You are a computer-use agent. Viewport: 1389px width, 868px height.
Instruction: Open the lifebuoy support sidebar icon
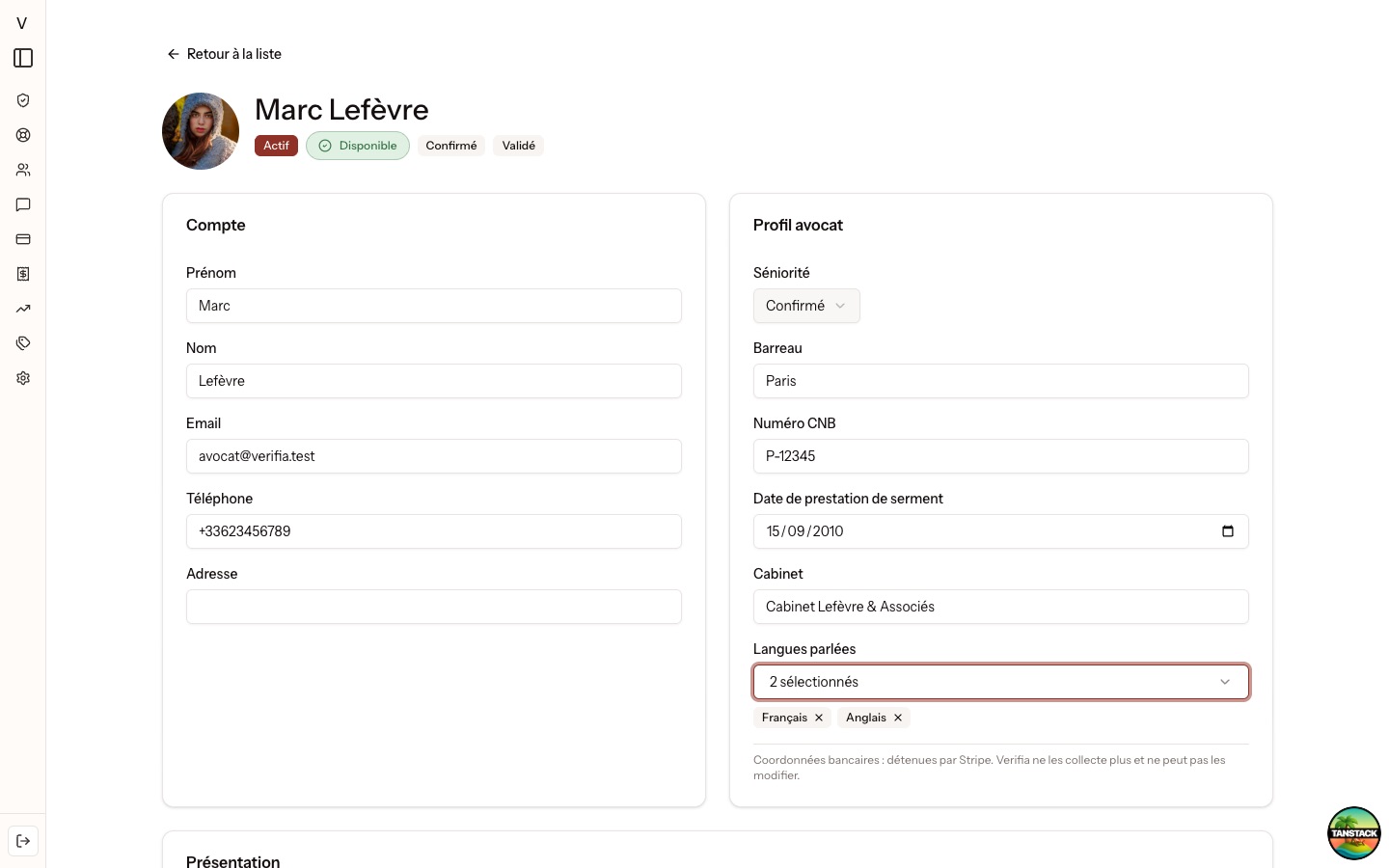23,135
